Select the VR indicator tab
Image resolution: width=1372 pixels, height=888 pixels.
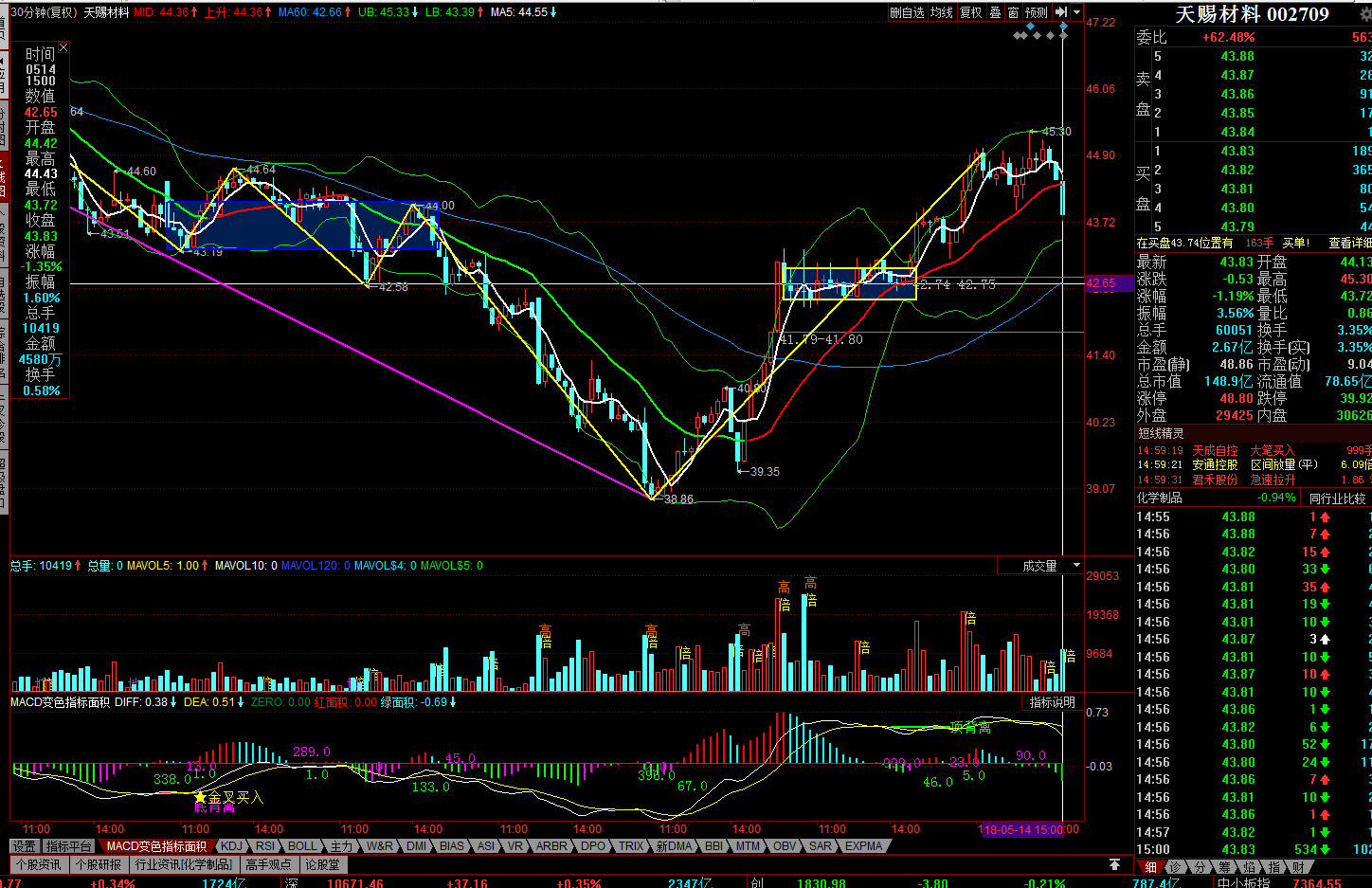(514, 846)
